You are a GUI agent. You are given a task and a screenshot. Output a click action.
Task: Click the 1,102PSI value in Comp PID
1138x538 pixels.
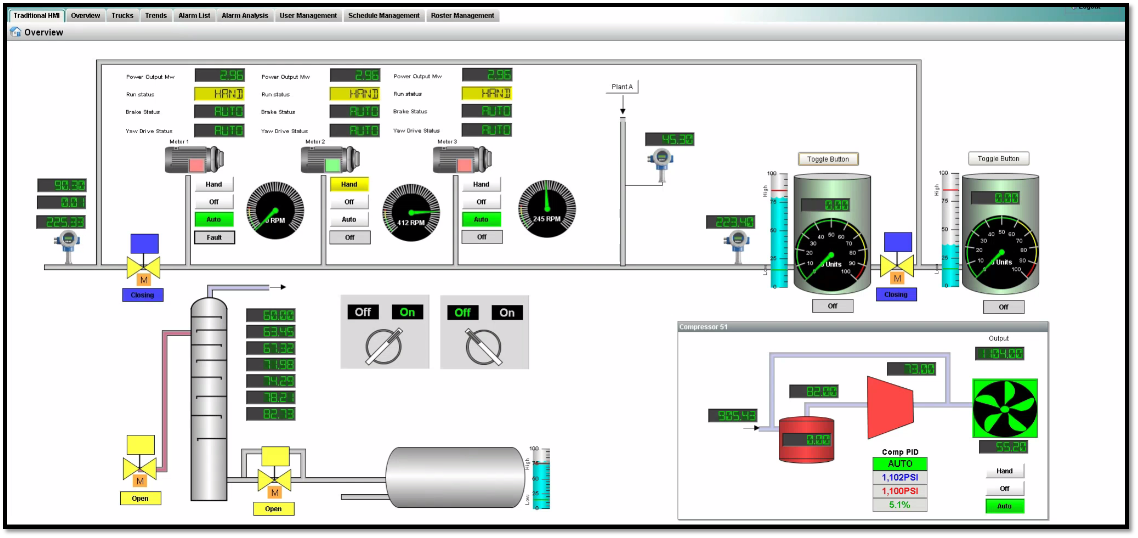(900, 478)
